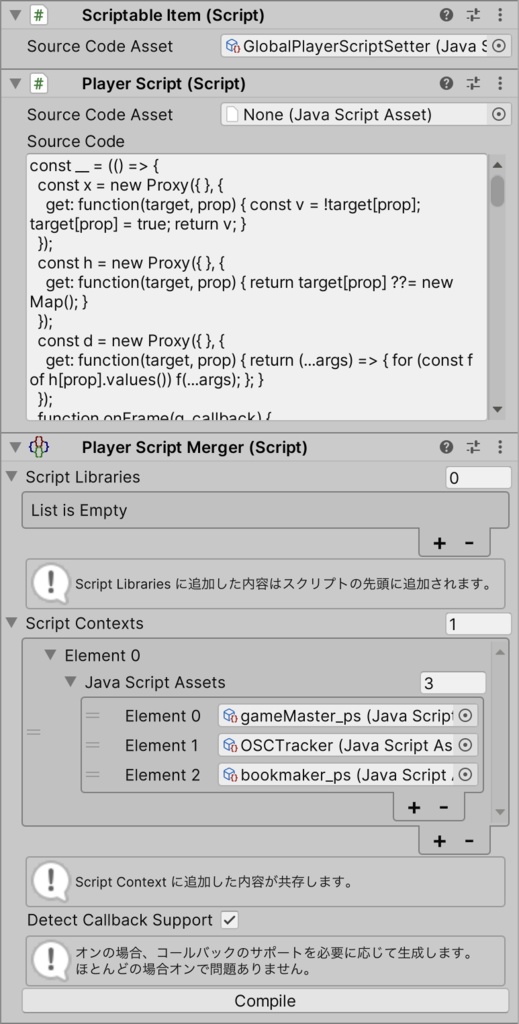Click info icon beside Script Context message
Image resolution: width=519 pixels, height=1024 pixels.
pyautogui.click(x=50, y=881)
